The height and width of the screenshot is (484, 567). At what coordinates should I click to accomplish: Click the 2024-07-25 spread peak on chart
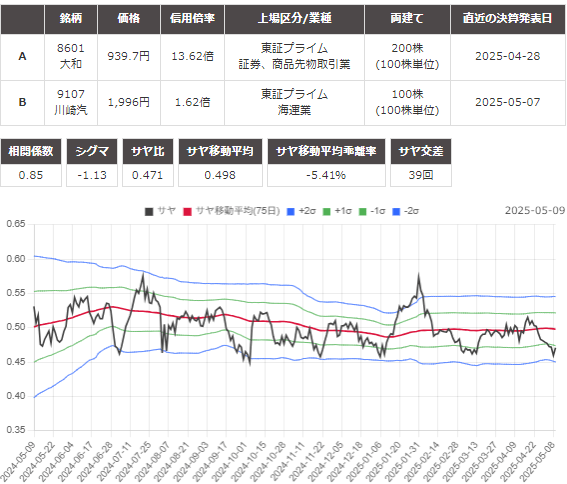click(x=143, y=275)
